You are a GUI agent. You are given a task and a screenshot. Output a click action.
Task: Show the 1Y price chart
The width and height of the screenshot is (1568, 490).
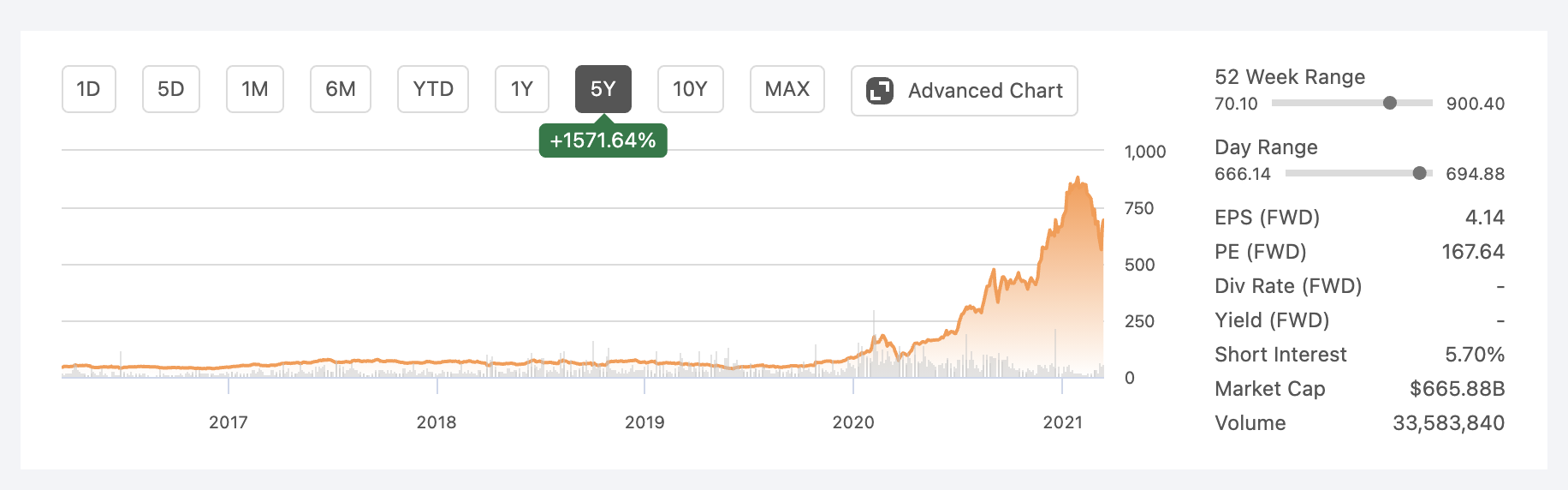click(522, 89)
